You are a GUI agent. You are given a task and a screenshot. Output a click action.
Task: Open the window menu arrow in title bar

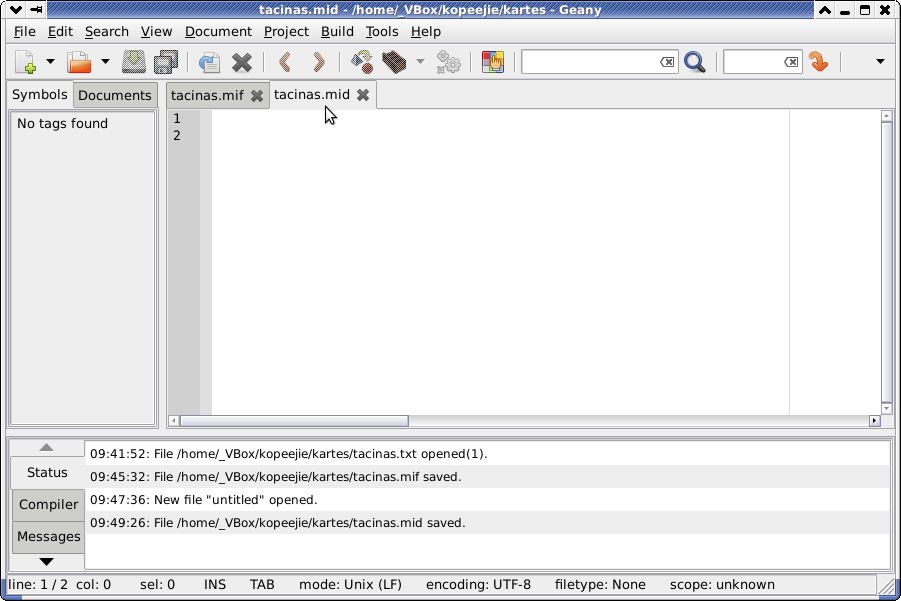pos(16,9)
